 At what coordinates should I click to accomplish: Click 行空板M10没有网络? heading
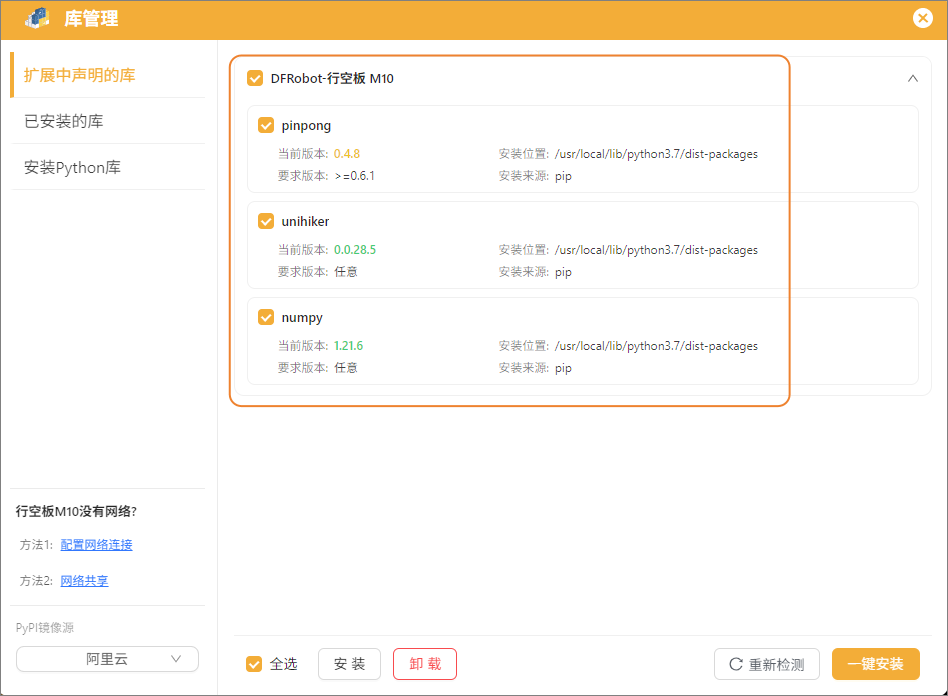(x=76, y=512)
